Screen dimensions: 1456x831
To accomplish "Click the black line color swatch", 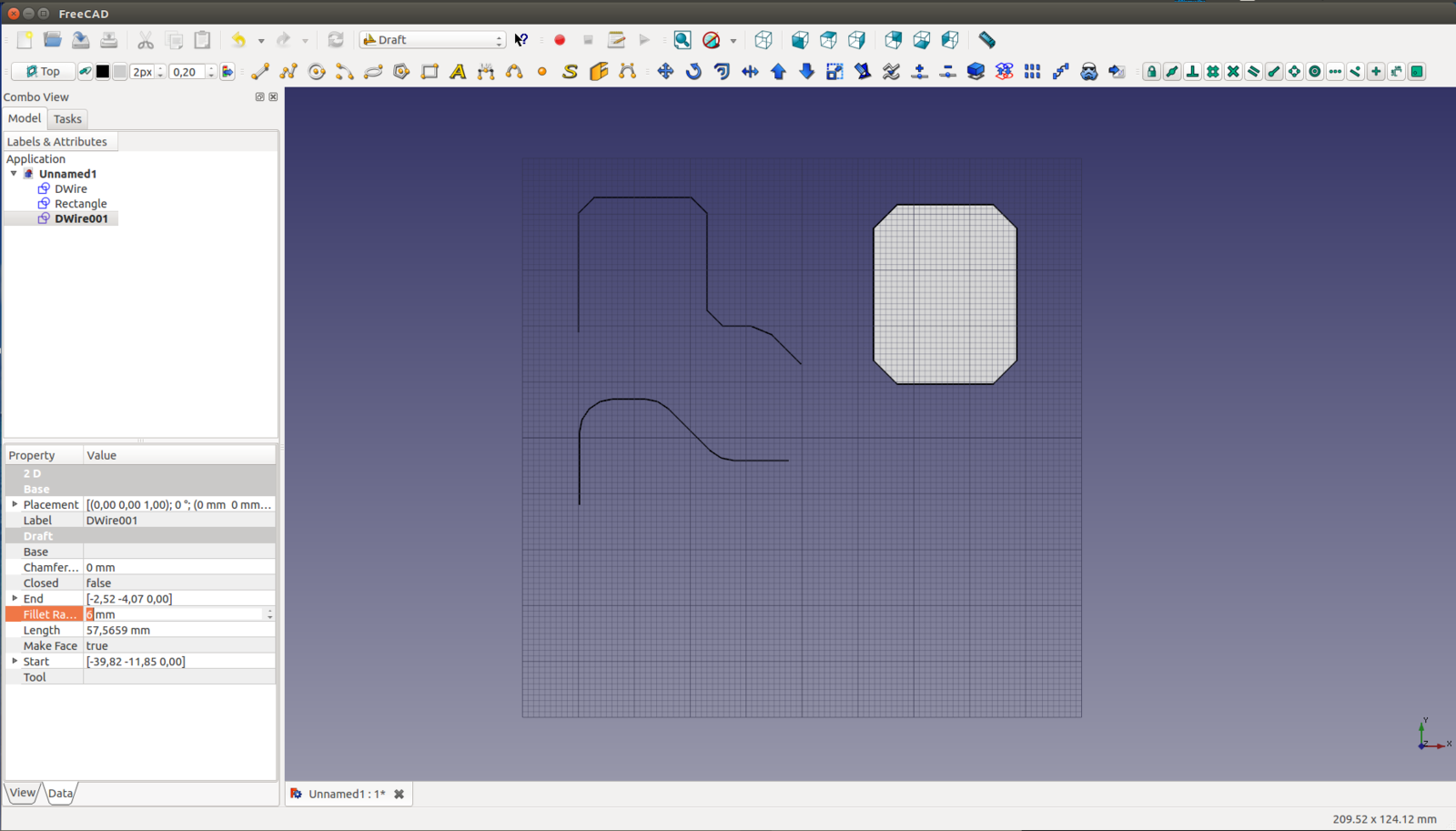I will (x=103, y=72).
